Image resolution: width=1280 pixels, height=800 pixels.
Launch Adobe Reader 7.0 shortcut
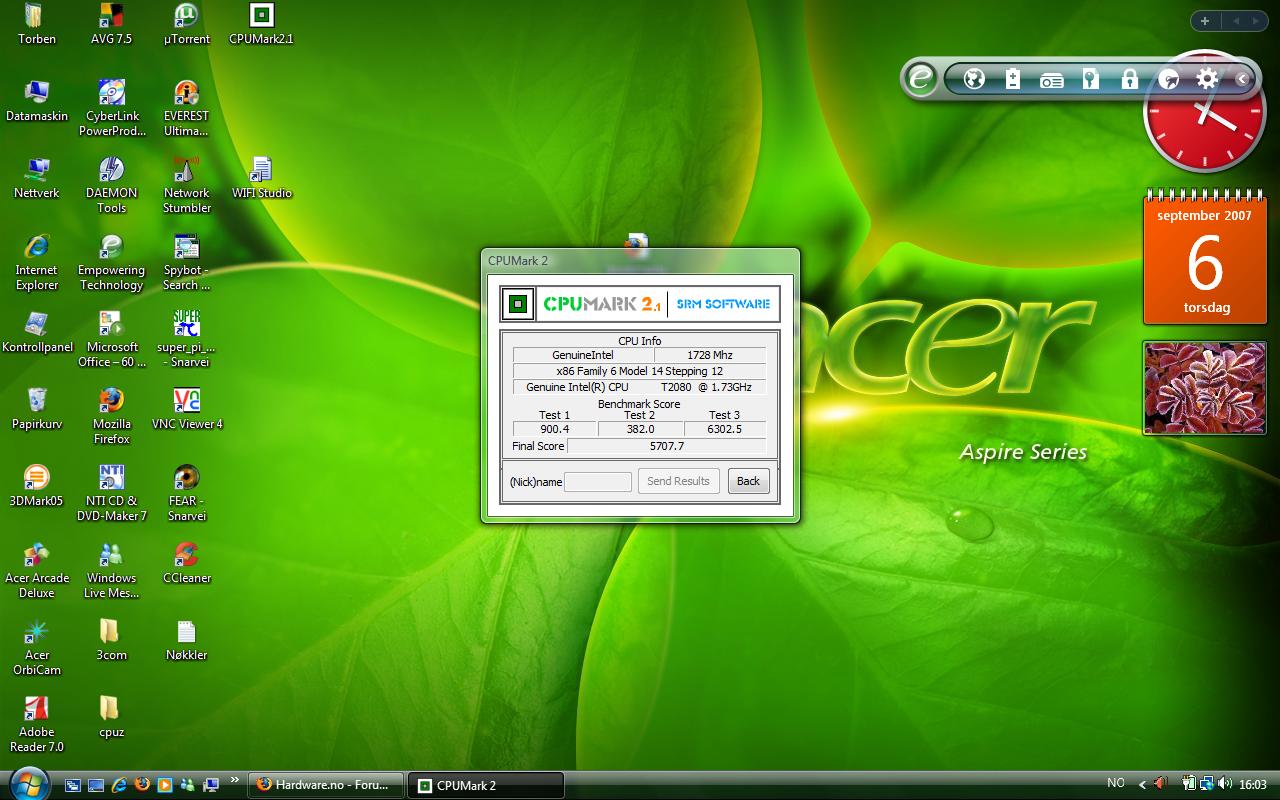pos(36,724)
